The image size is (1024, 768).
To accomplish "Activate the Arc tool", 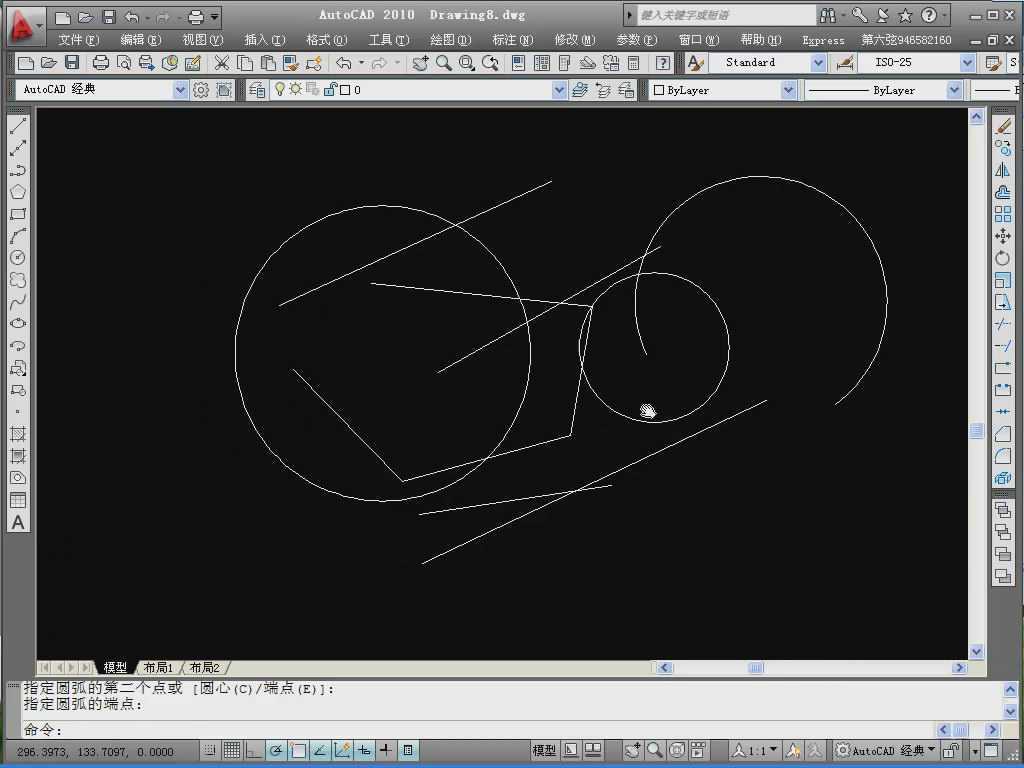I will tap(18, 236).
